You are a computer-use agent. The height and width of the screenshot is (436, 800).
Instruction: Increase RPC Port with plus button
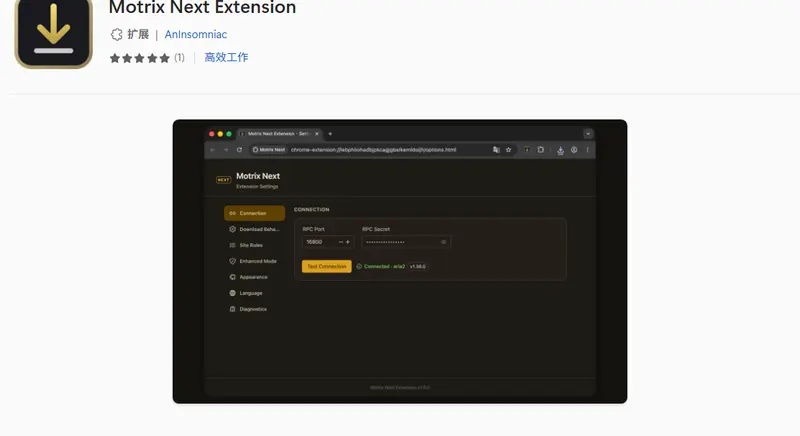[x=348, y=242]
